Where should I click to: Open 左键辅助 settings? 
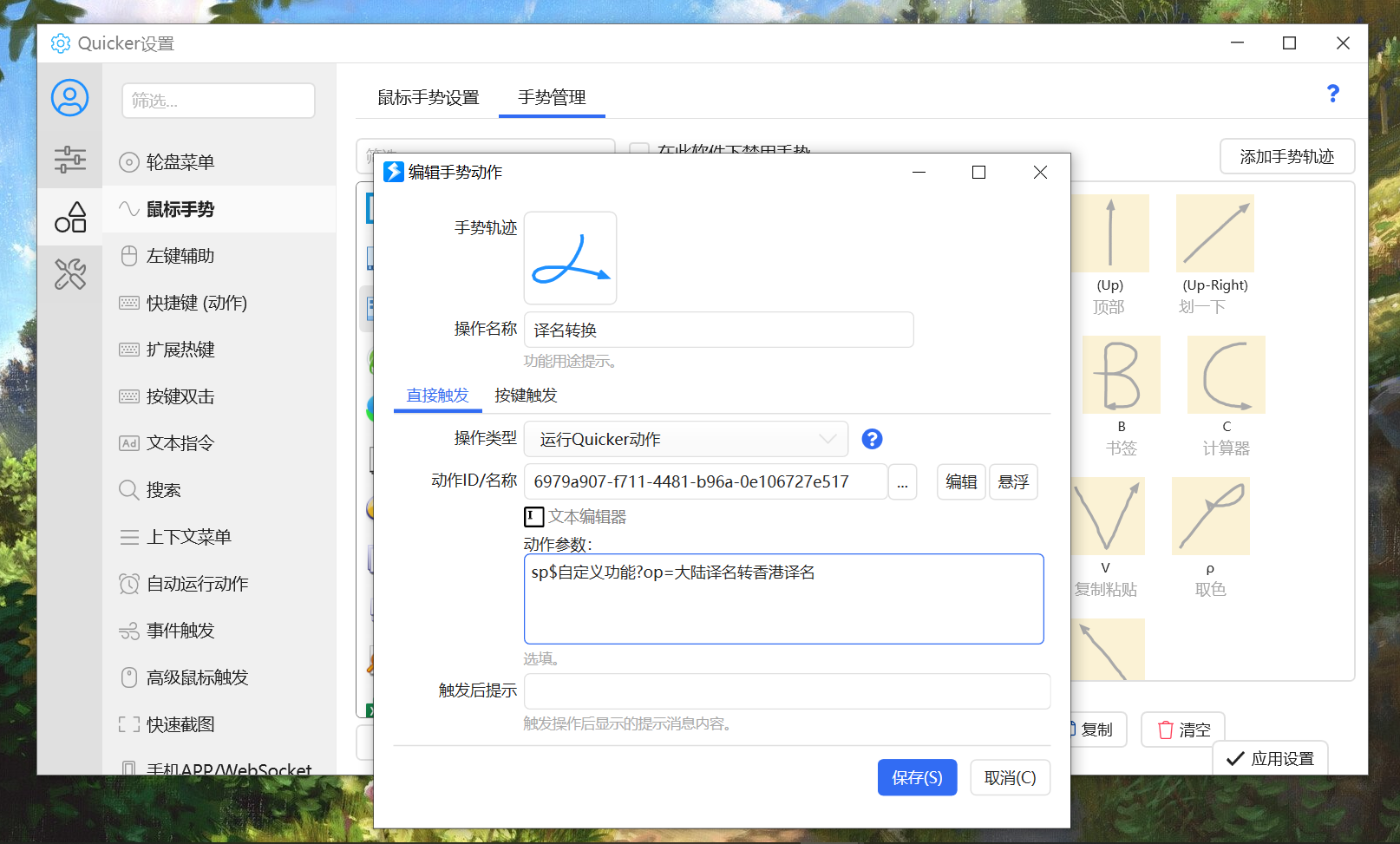(x=219, y=256)
